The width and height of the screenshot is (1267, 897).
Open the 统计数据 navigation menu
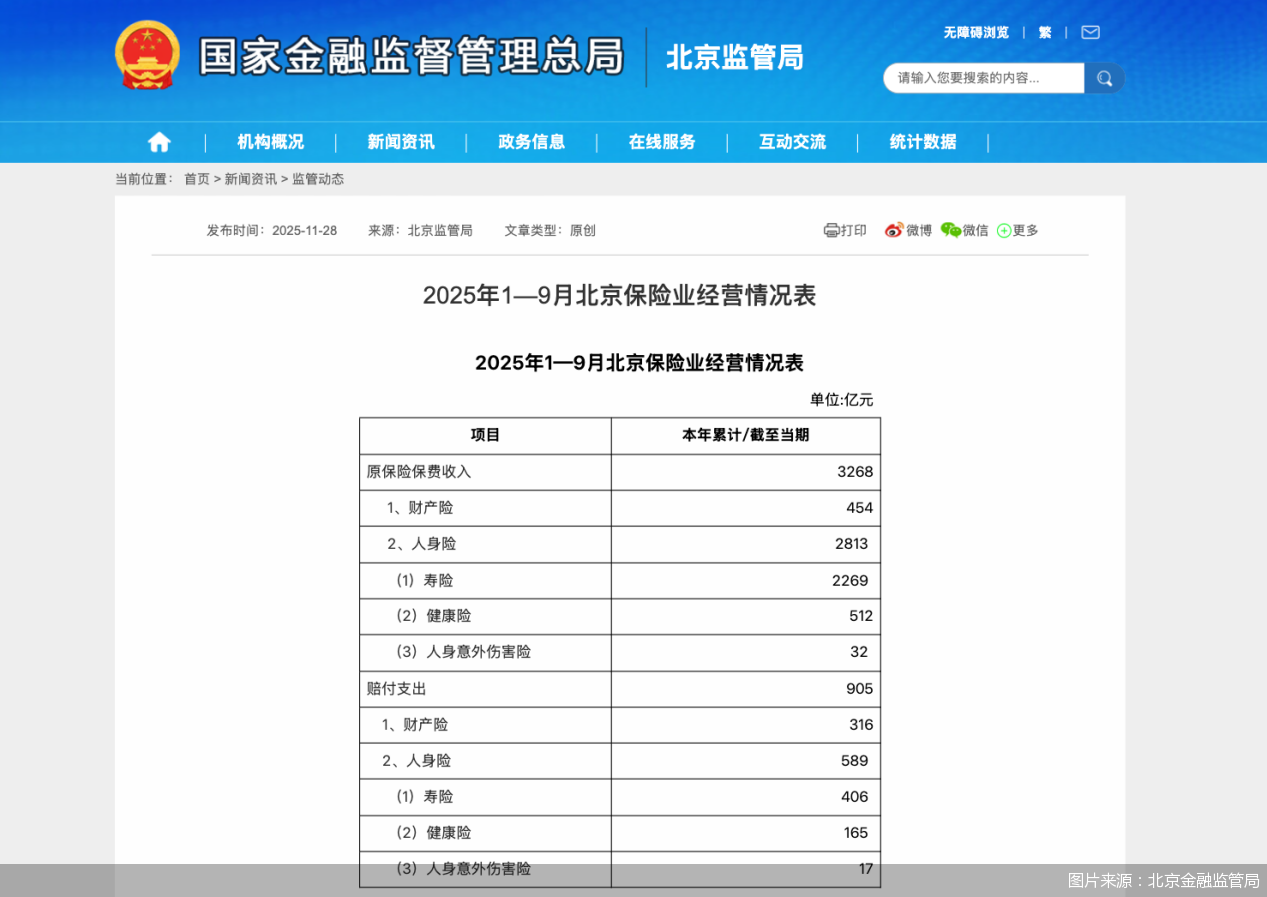pyautogui.click(x=921, y=142)
